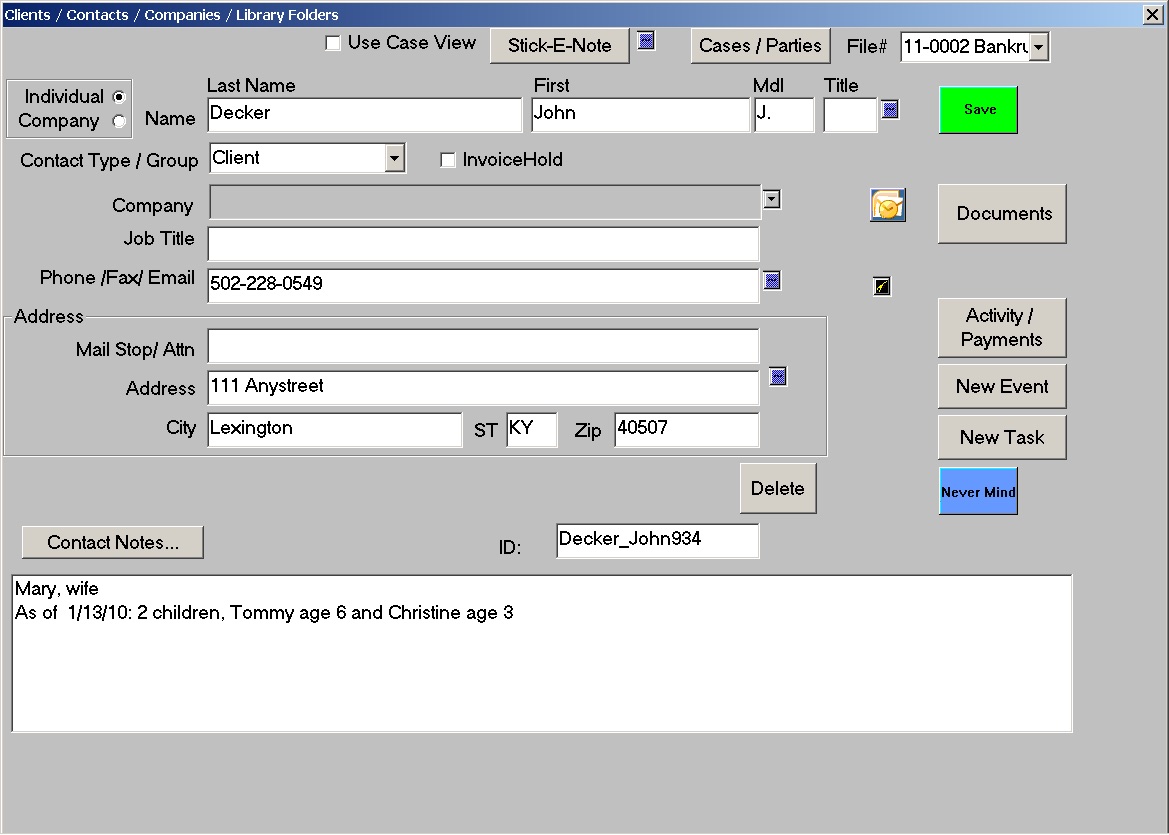Viewport: 1169px width, 835px height.
Task: Open Cases / Parties
Action: coord(760,45)
